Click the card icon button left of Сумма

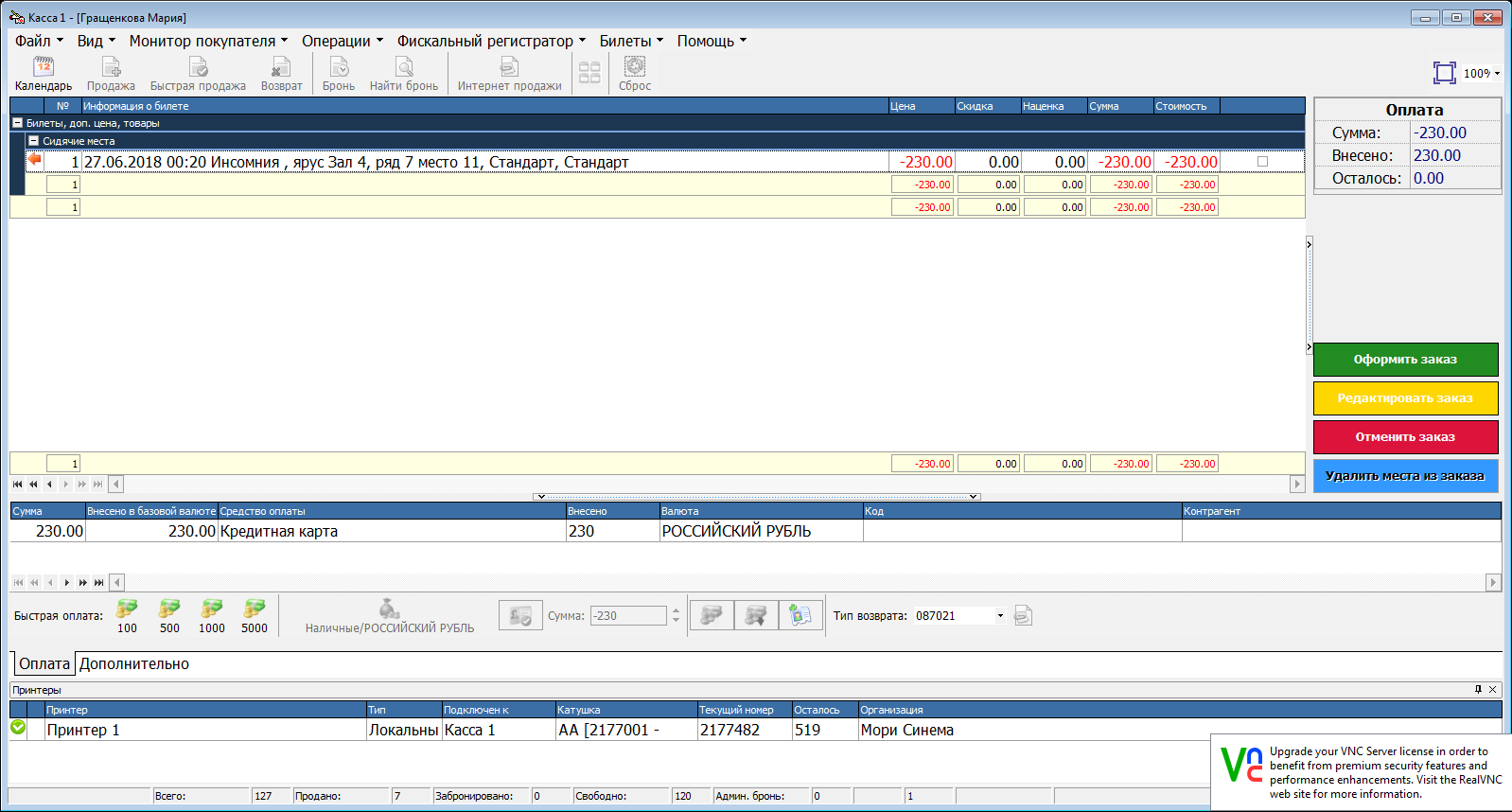520,615
